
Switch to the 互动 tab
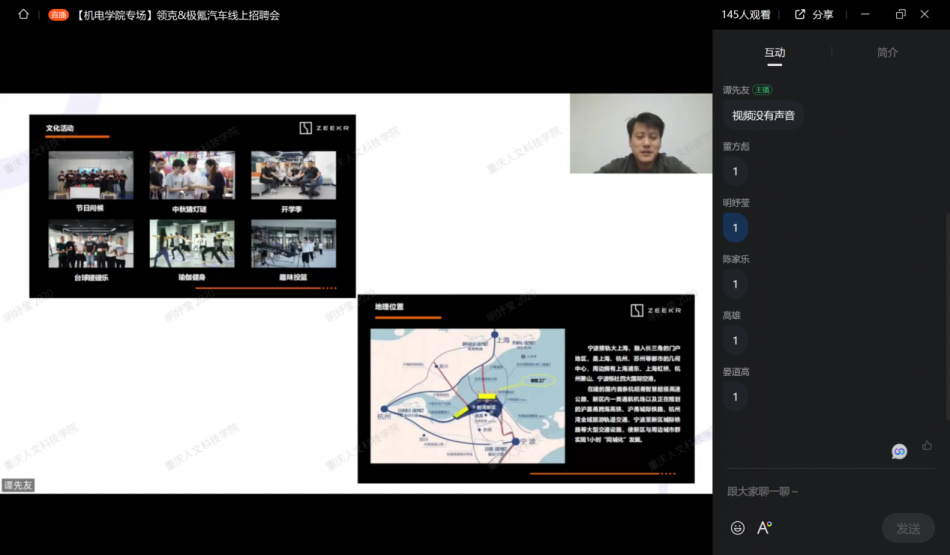pos(775,53)
